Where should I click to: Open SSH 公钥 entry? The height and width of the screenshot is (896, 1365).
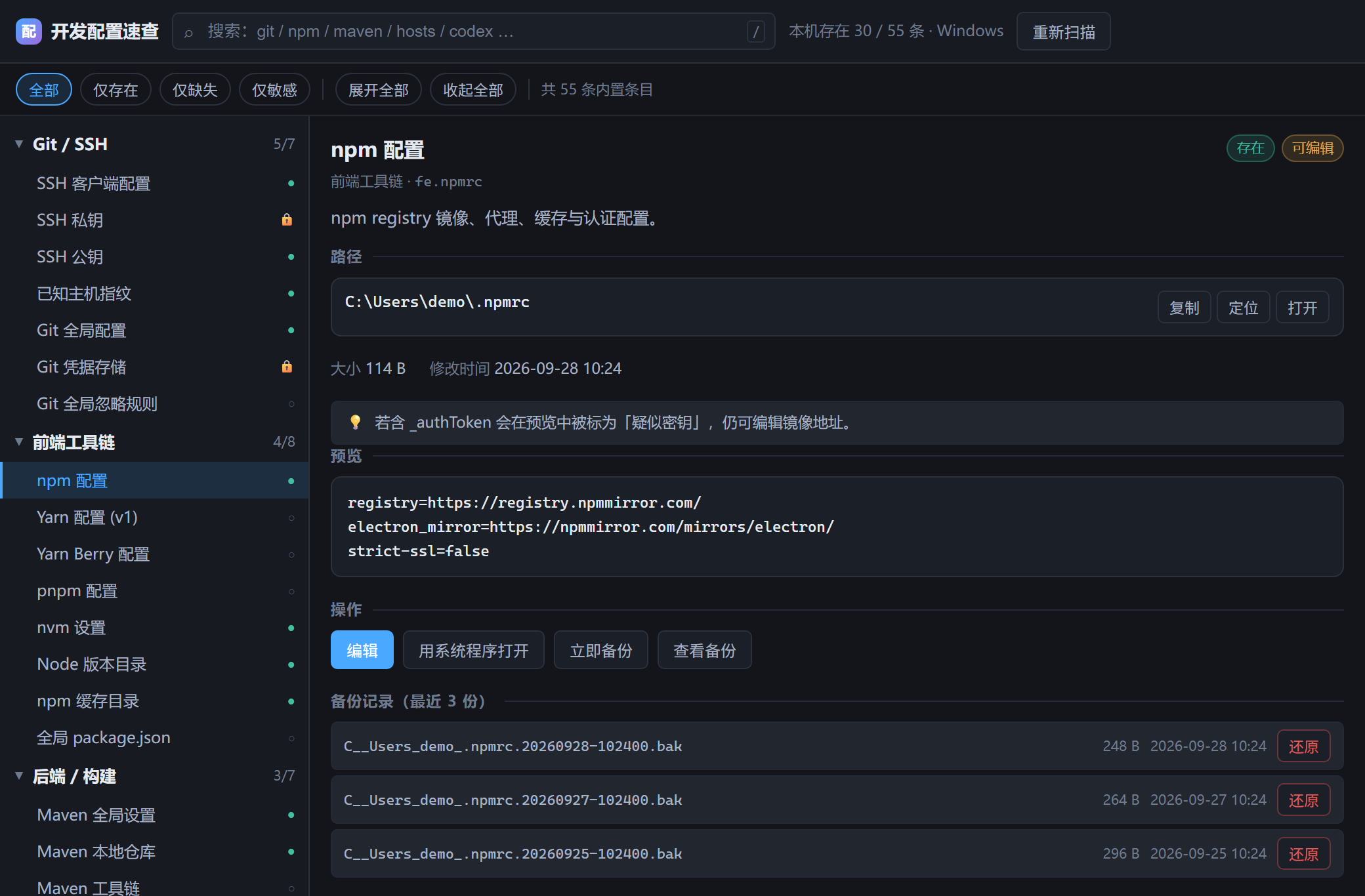coord(155,256)
